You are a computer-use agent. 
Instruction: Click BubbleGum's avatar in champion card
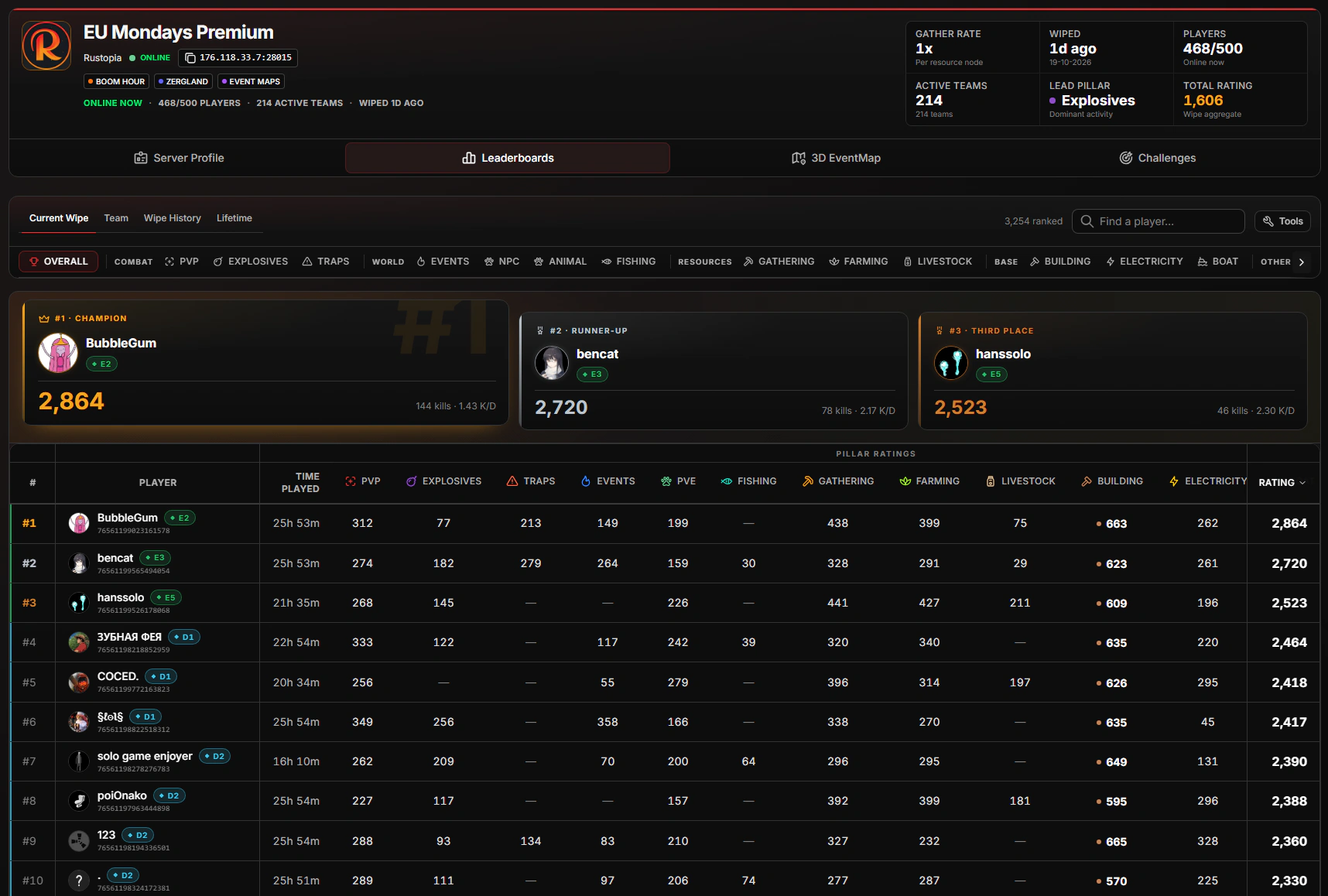pyautogui.click(x=58, y=353)
